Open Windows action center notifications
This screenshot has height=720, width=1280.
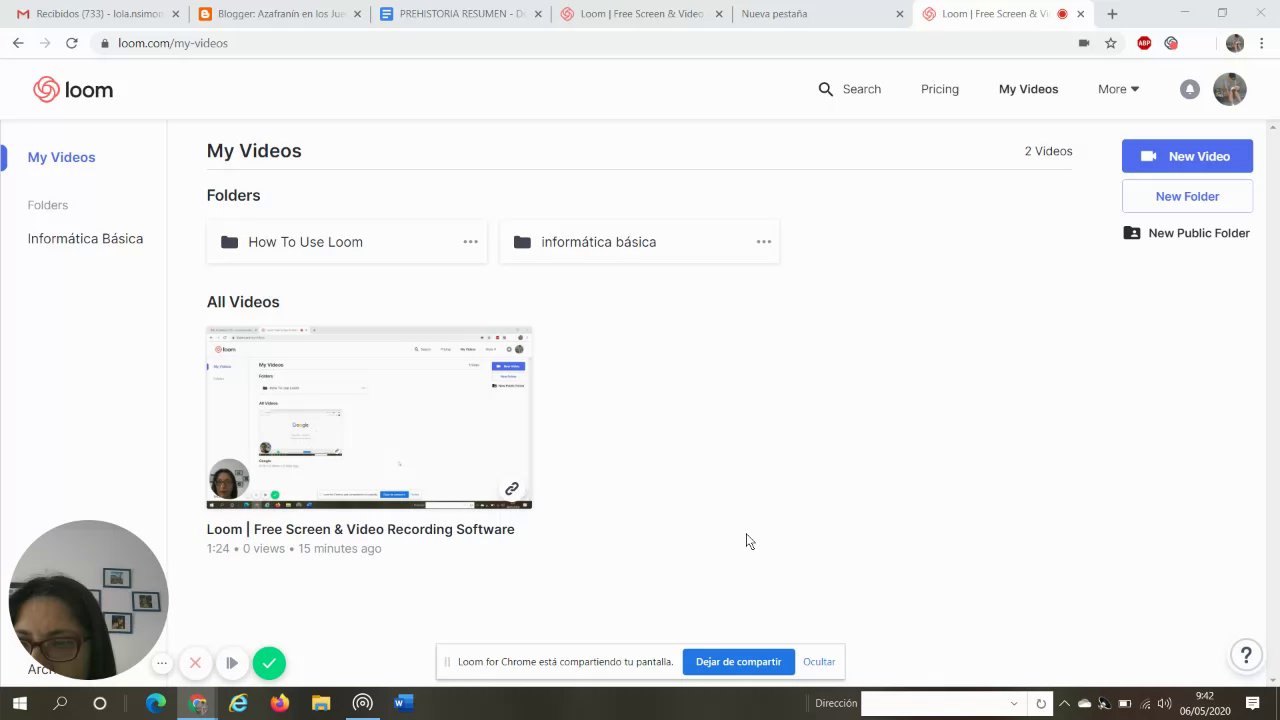click(x=1252, y=703)
